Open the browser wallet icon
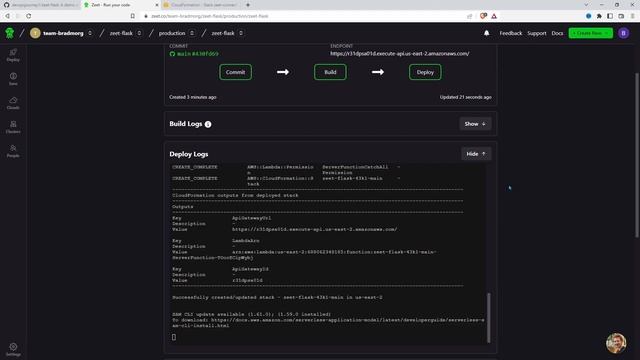Viewport: 640px width, 360px height. pos(621,16)
